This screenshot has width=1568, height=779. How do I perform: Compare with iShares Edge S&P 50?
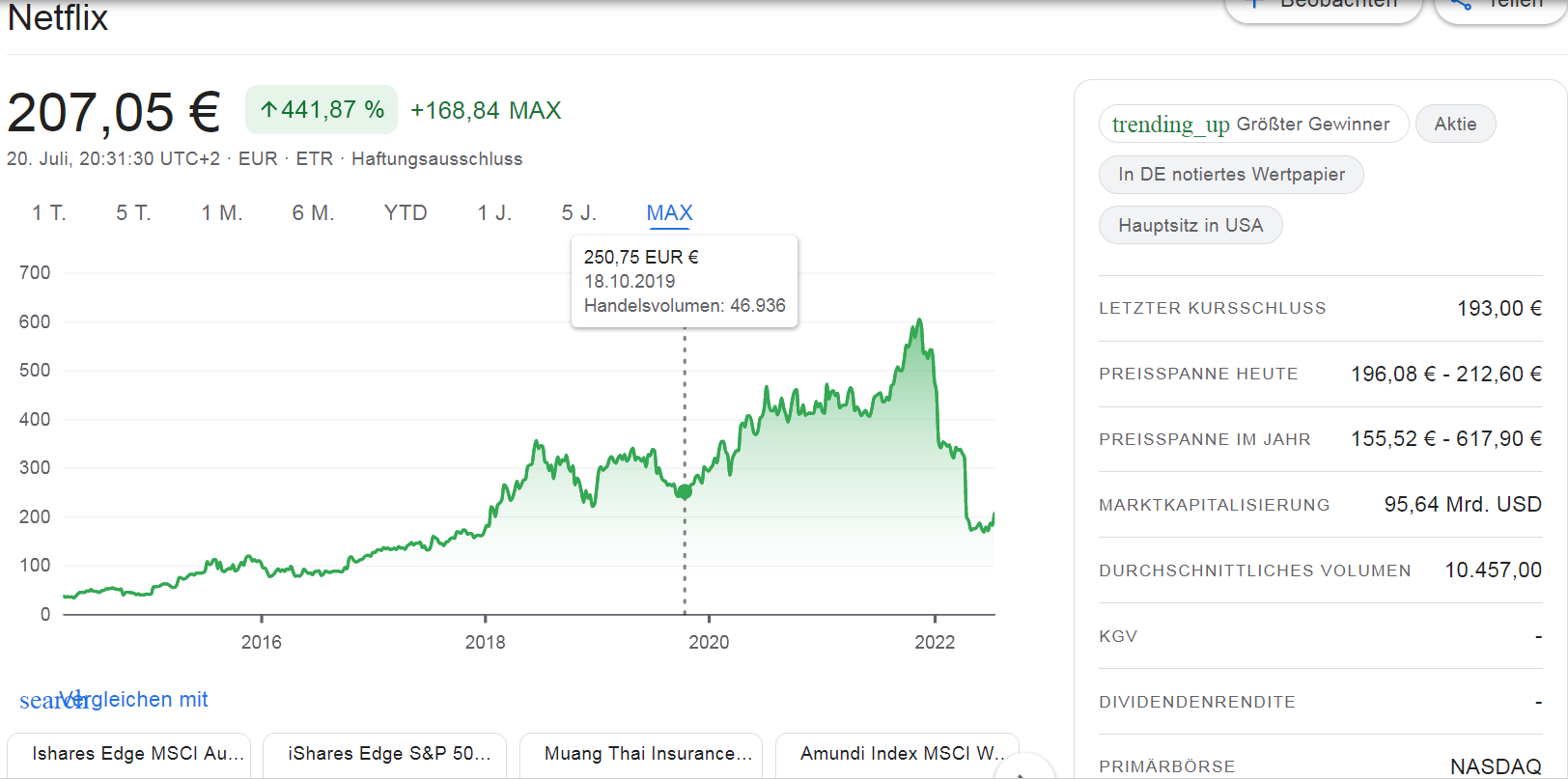(389, 754)
